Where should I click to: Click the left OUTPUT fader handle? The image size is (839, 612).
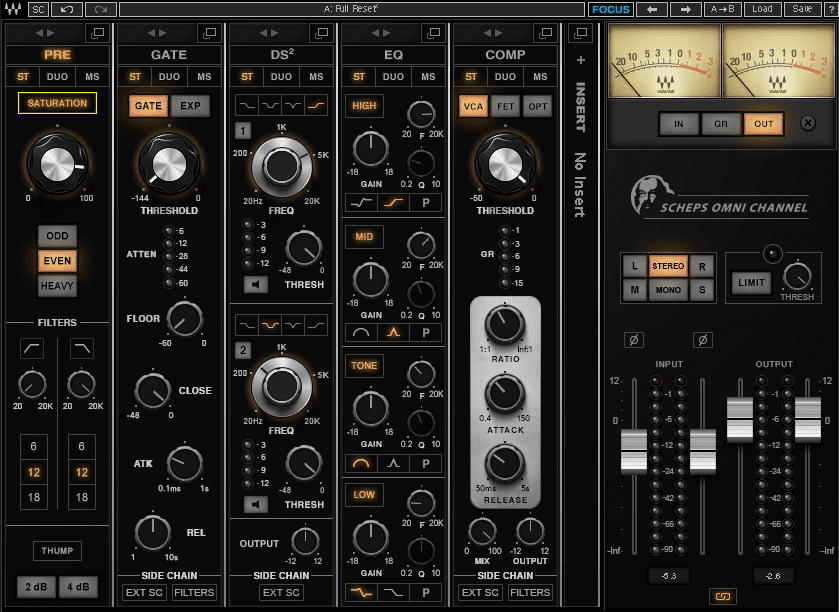click(740, 419)
